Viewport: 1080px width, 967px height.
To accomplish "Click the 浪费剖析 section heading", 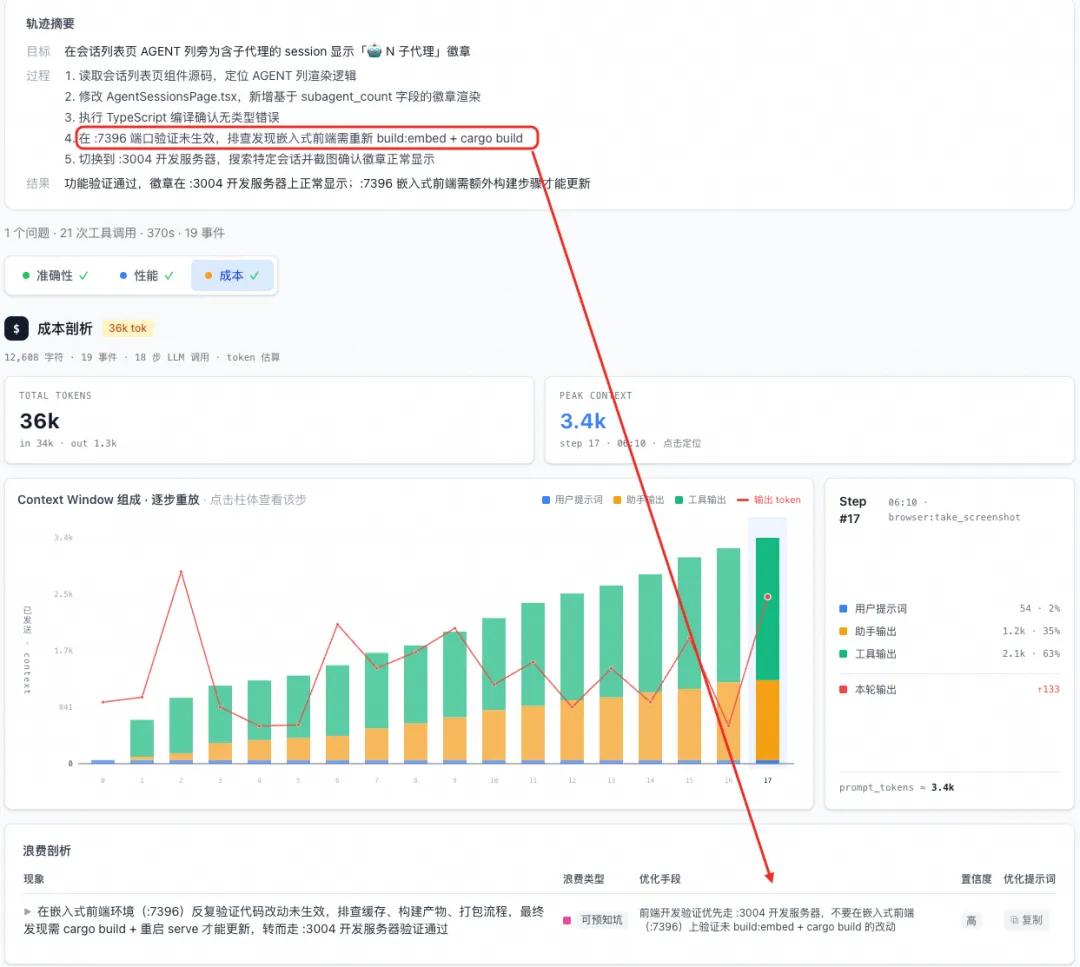I will [x=47, y=851].
